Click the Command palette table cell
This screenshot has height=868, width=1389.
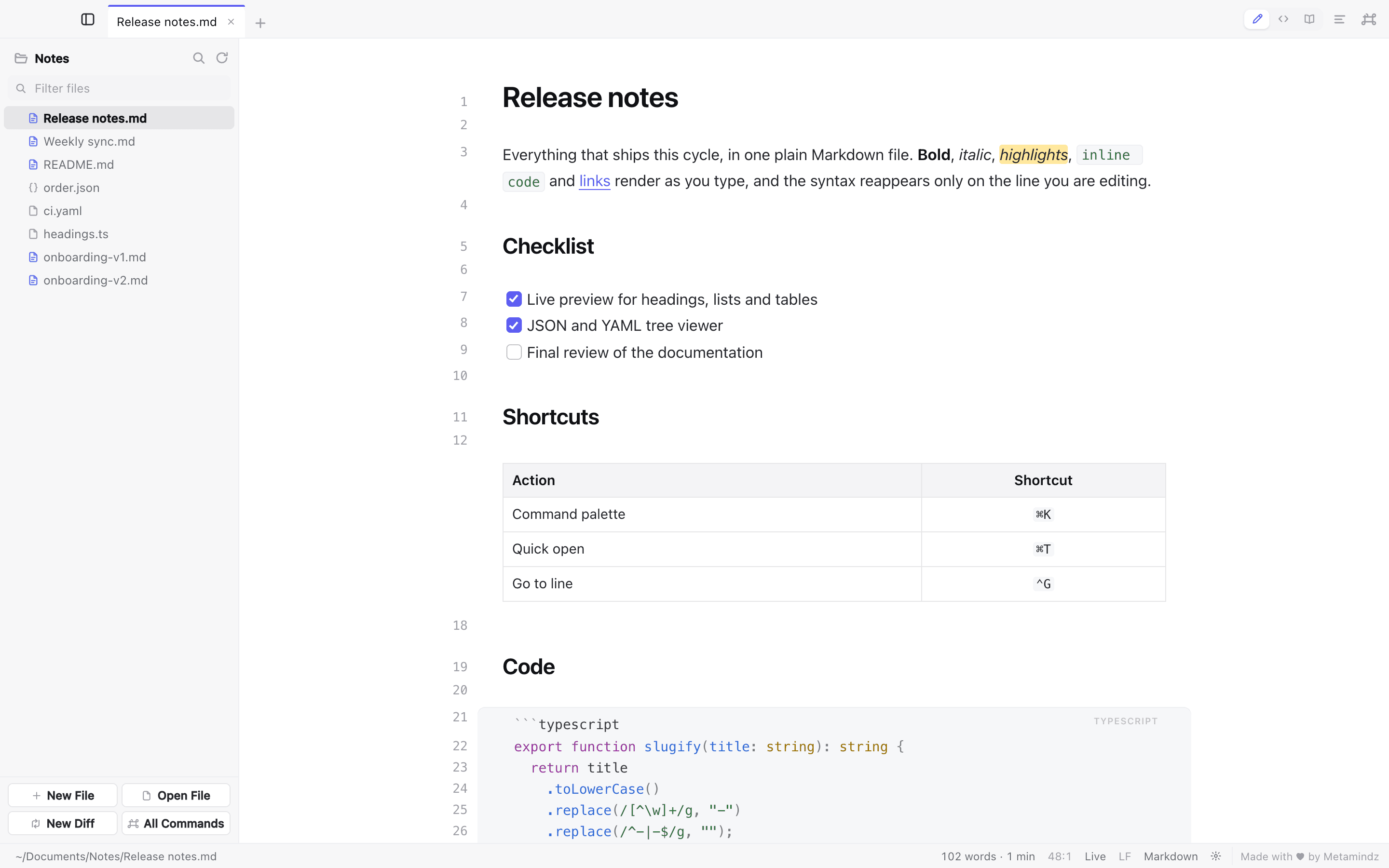(x=712, y=515)
